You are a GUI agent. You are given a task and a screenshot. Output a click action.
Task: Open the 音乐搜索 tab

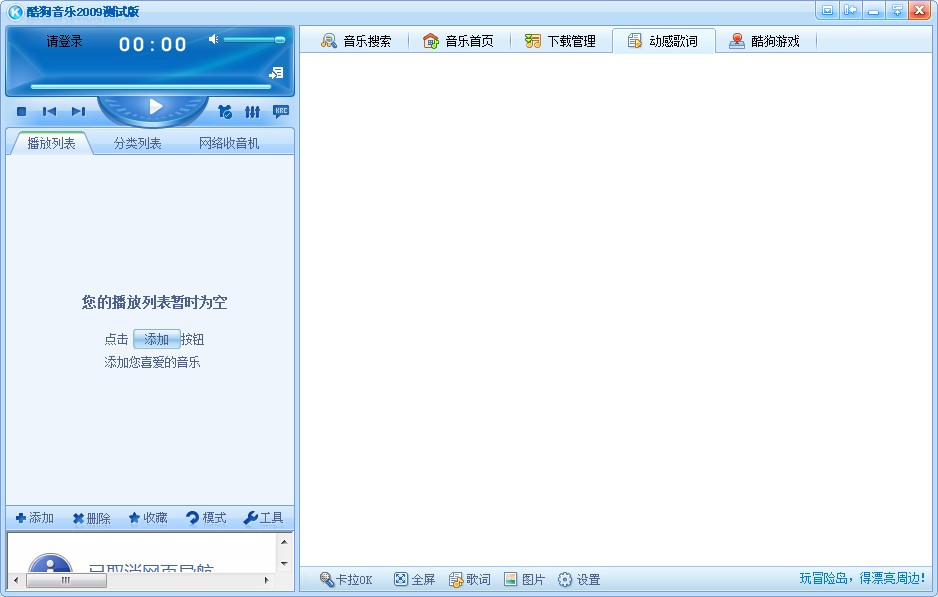(x=356, y=41)
